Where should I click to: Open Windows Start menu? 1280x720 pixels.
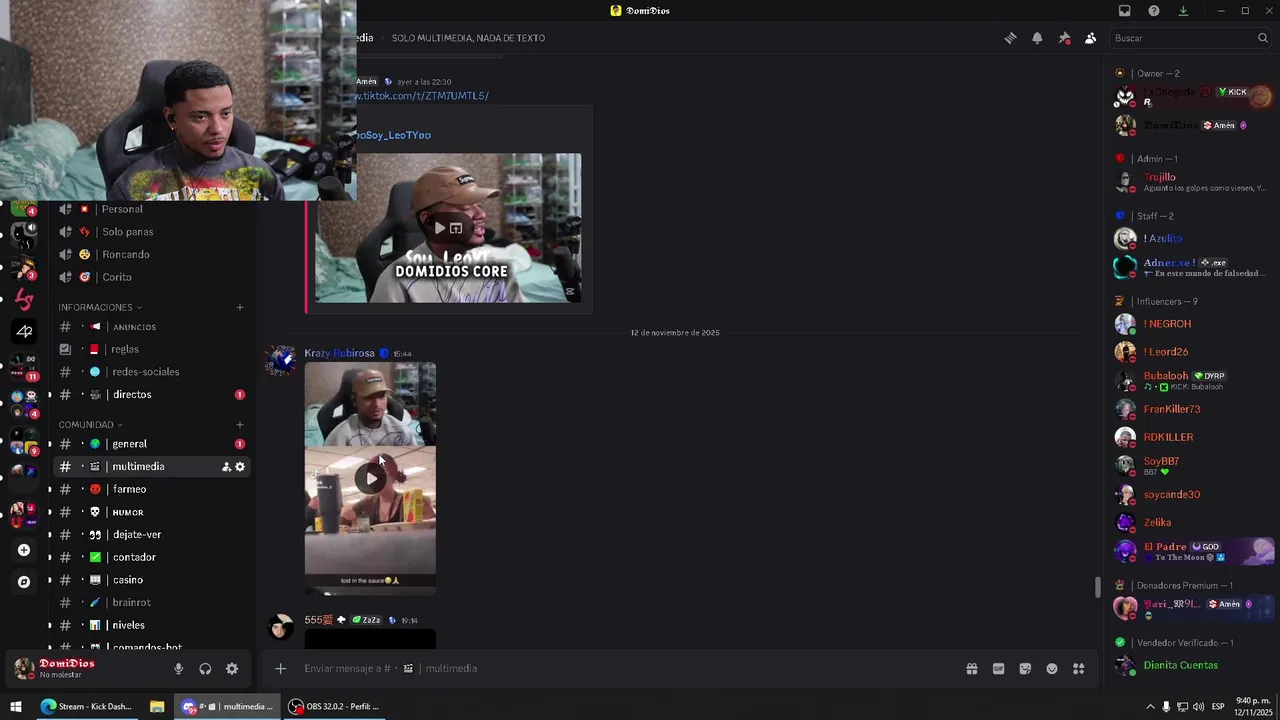[16, 706]
